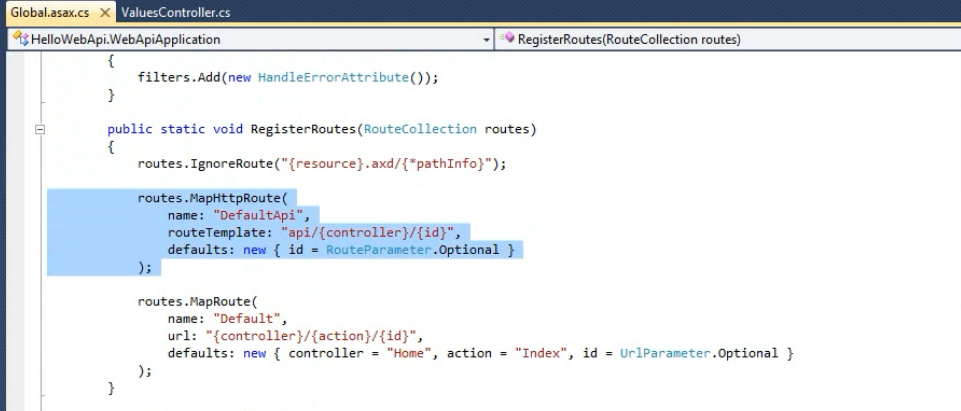Click the "DefaultApi" string
The height and width of the screenshot is (411, 961).
pyautogui.click(x=258, y=215)
